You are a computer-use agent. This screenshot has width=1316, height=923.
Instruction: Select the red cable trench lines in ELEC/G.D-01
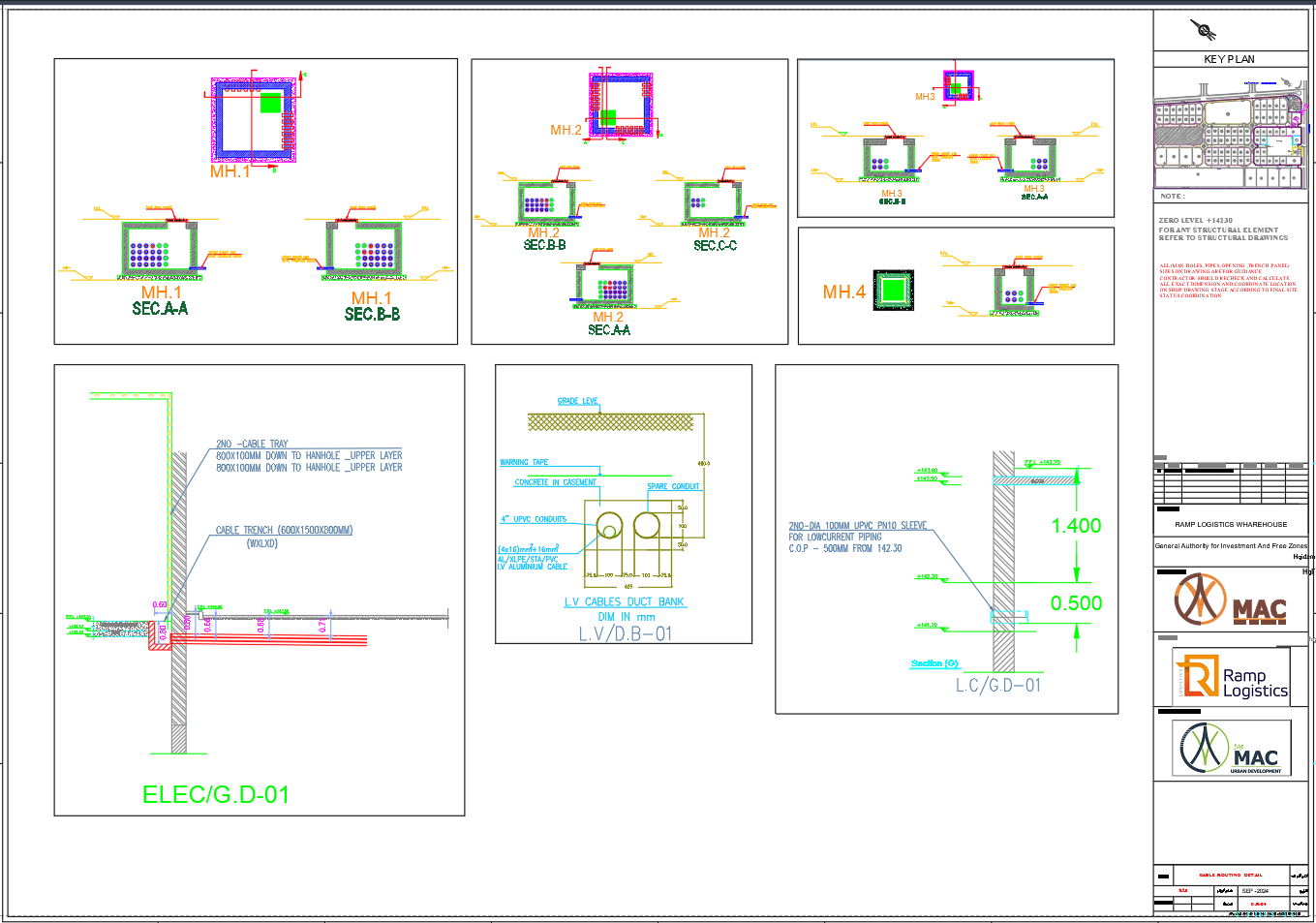click(x=271, y=639)
